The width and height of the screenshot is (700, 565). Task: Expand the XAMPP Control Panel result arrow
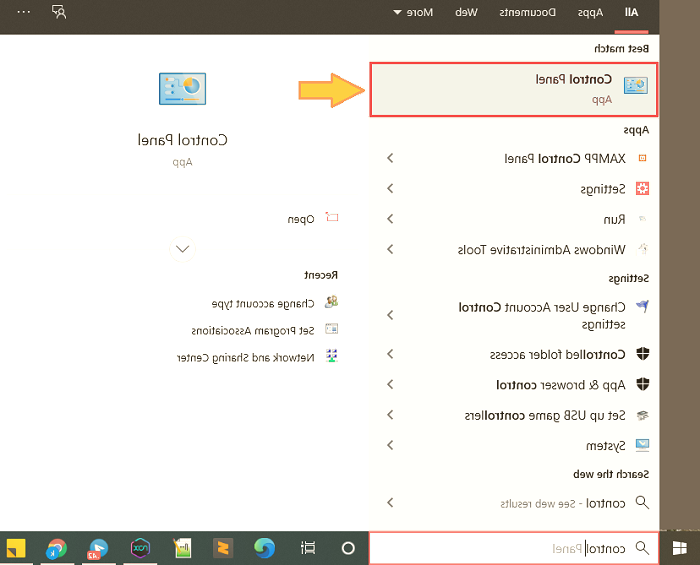pos(390,158)
